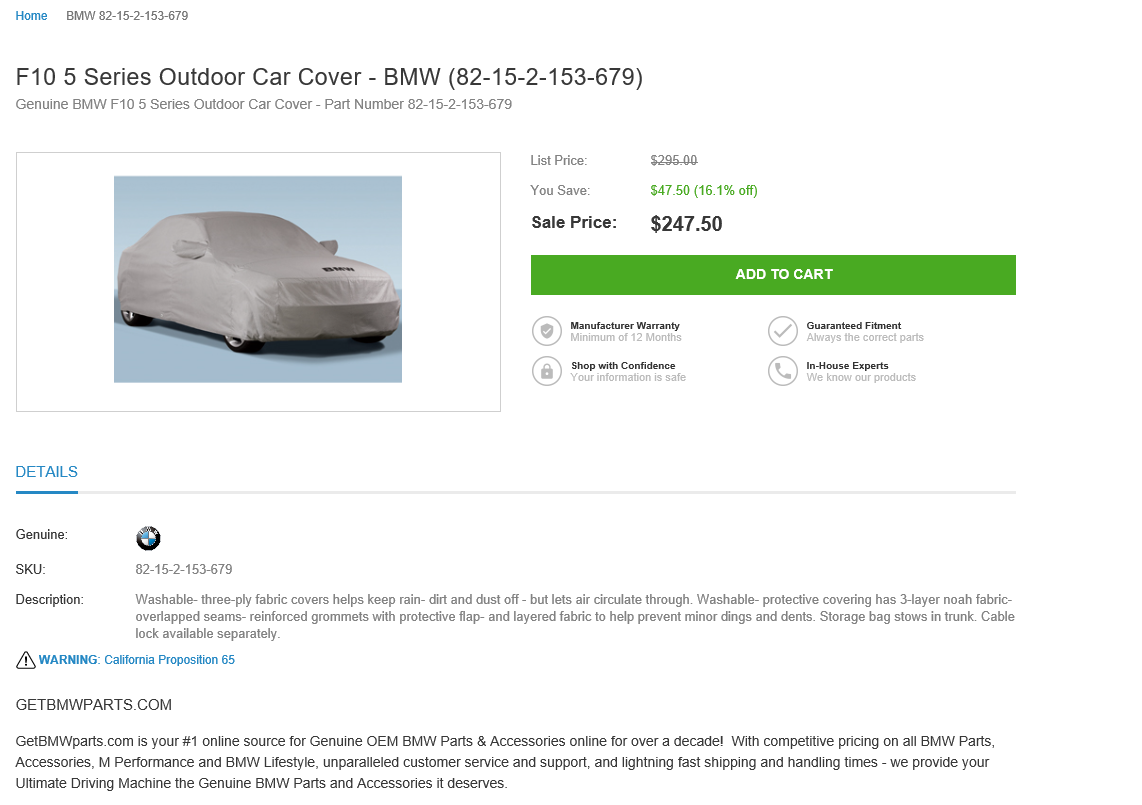The width and height of the screenshot is (1142, 805).
Task: Open the California Proposition 65 link
Action: point(169,660)
